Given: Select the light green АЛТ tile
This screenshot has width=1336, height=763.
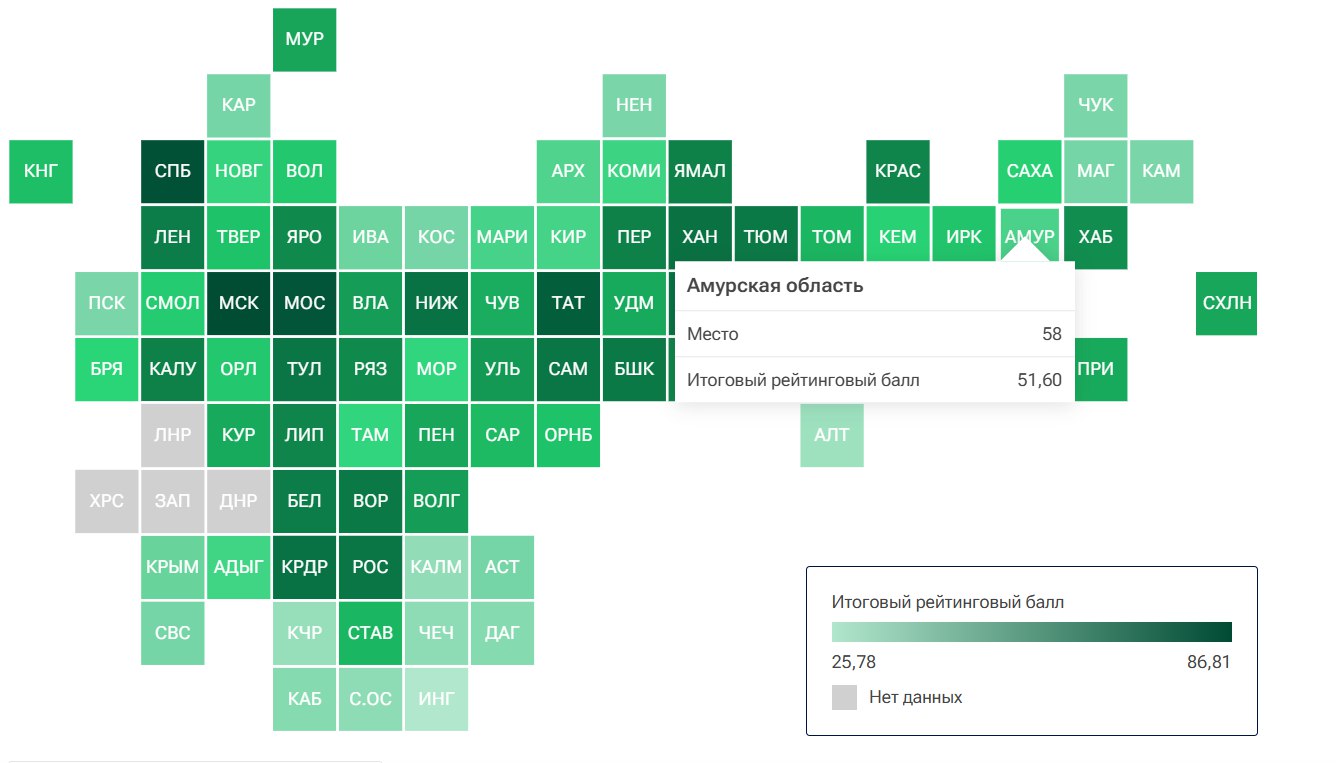Looking at the screenshot, I should [831, 435].
